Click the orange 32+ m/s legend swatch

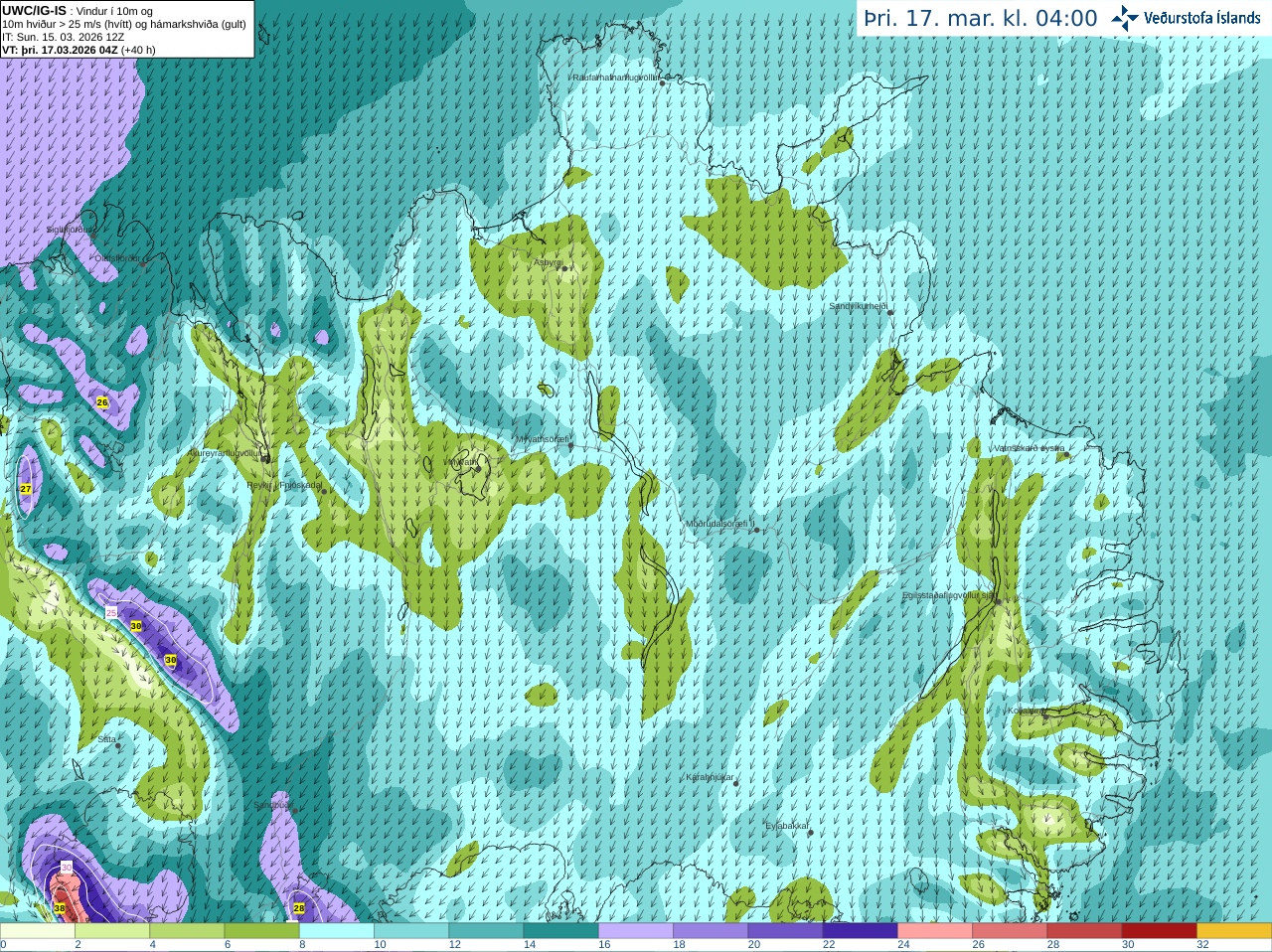coord(1234,931)
